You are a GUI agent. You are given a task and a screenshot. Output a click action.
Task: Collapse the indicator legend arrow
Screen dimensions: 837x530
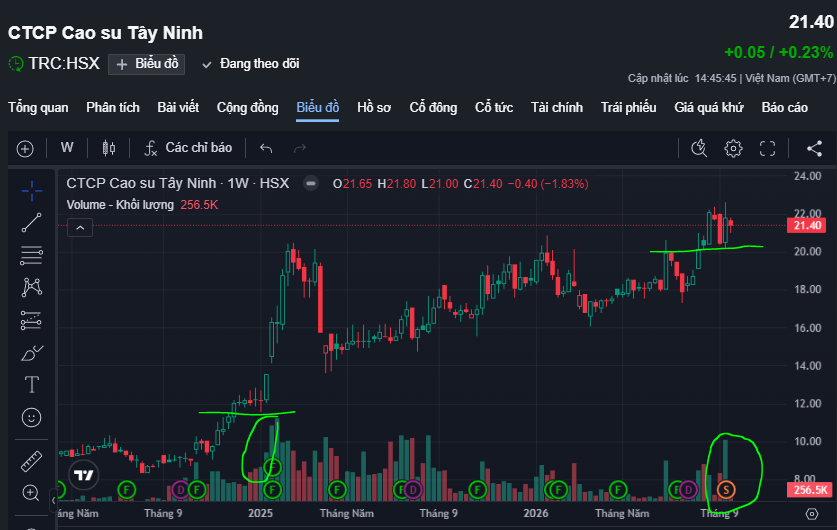(80, 228)
